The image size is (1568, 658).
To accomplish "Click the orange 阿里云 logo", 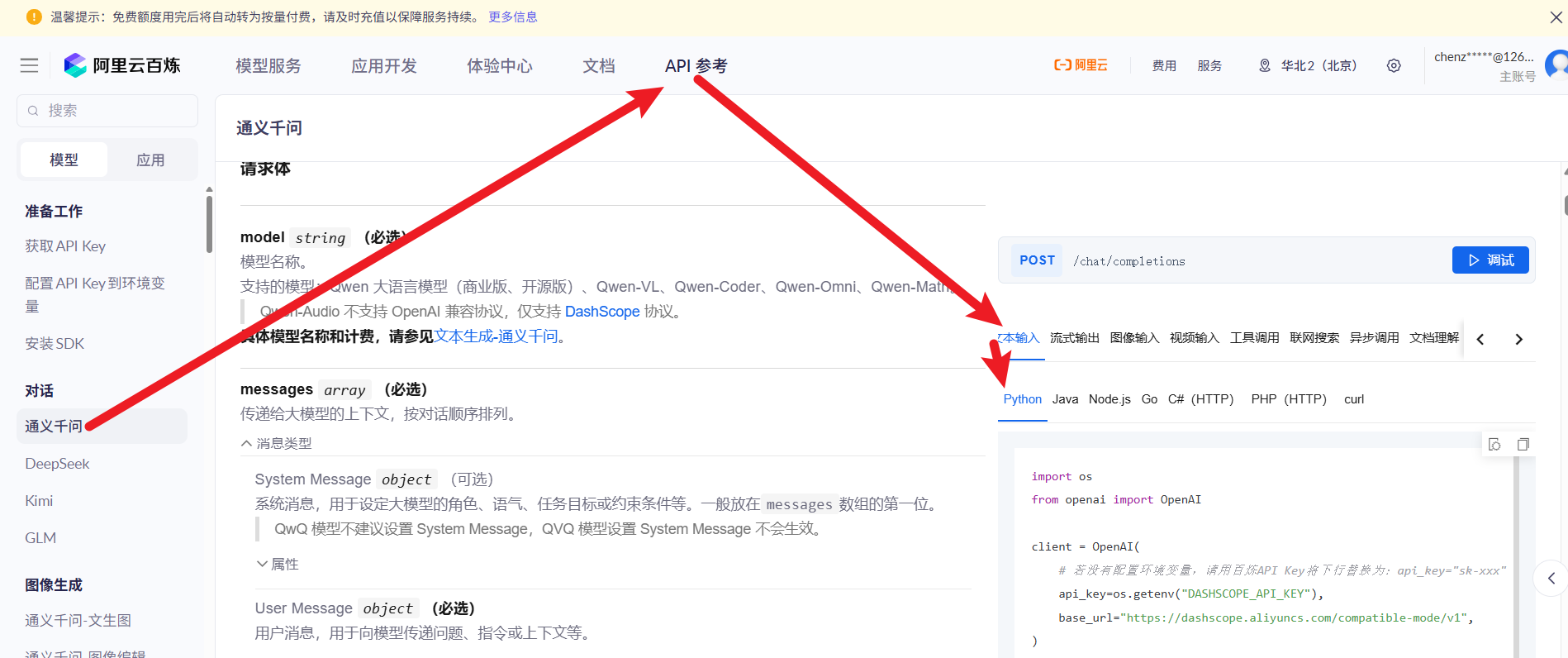I will (x=1081, y=65).
